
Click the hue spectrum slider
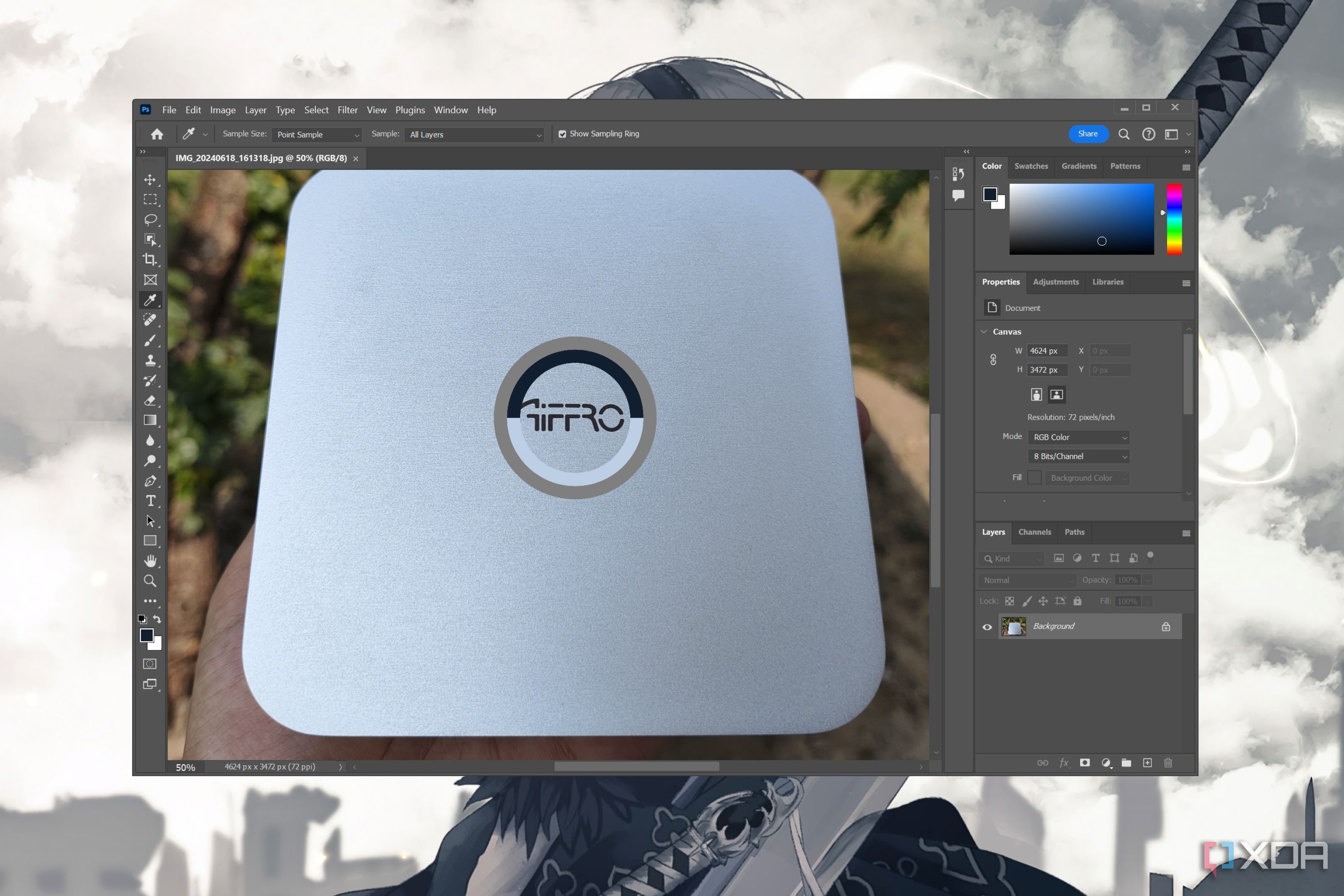click(x=1174, y=219)
